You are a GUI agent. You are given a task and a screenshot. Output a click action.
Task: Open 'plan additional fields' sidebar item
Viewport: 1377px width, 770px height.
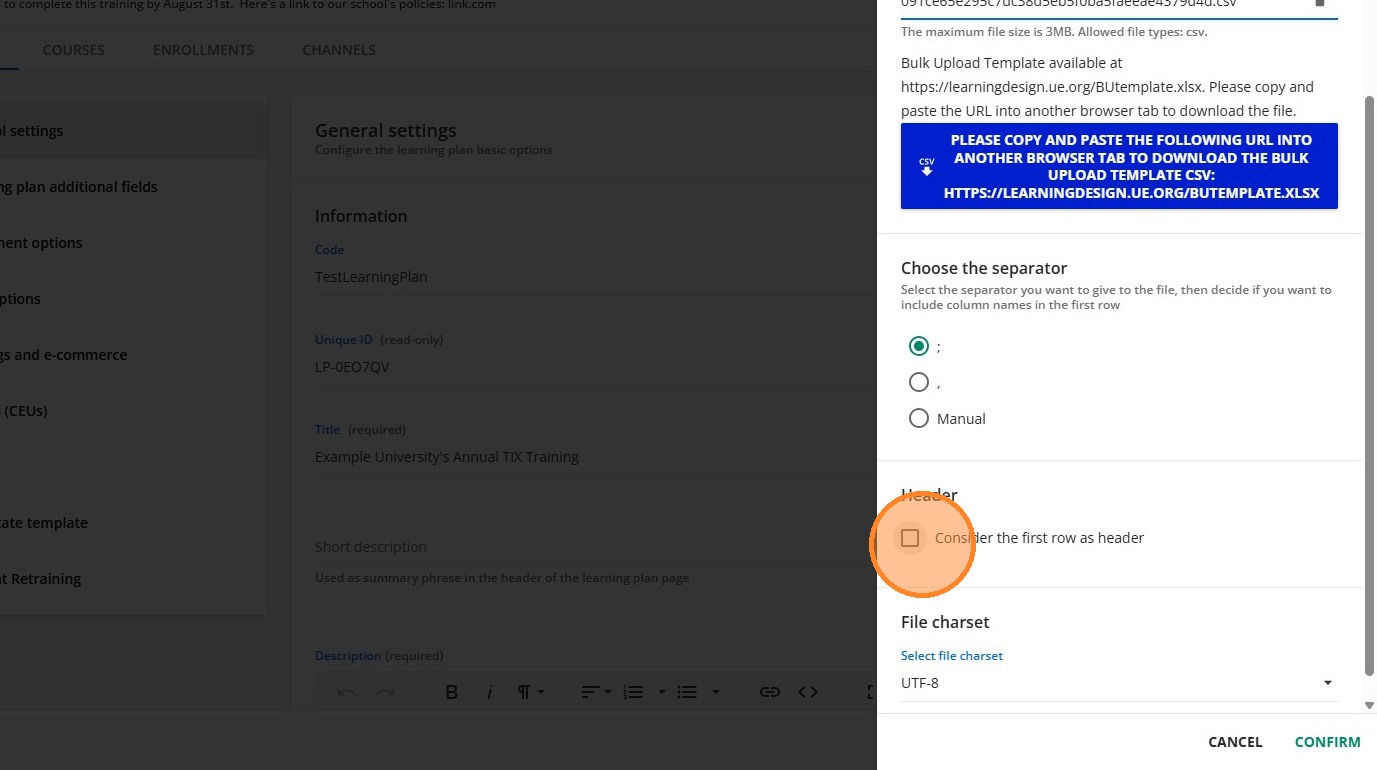(134, 187)
